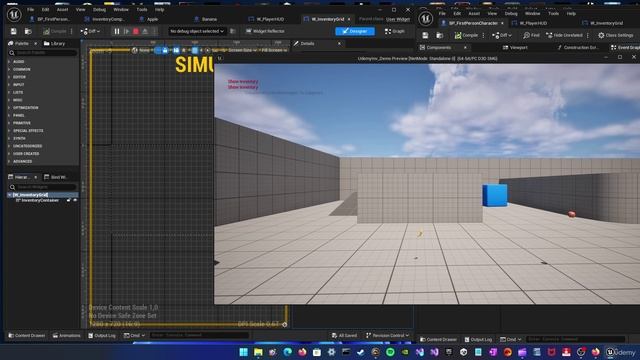Open Output Log in widget editor
The width and height of the screenshot is (640, 360).
click(x=102, y=336)
